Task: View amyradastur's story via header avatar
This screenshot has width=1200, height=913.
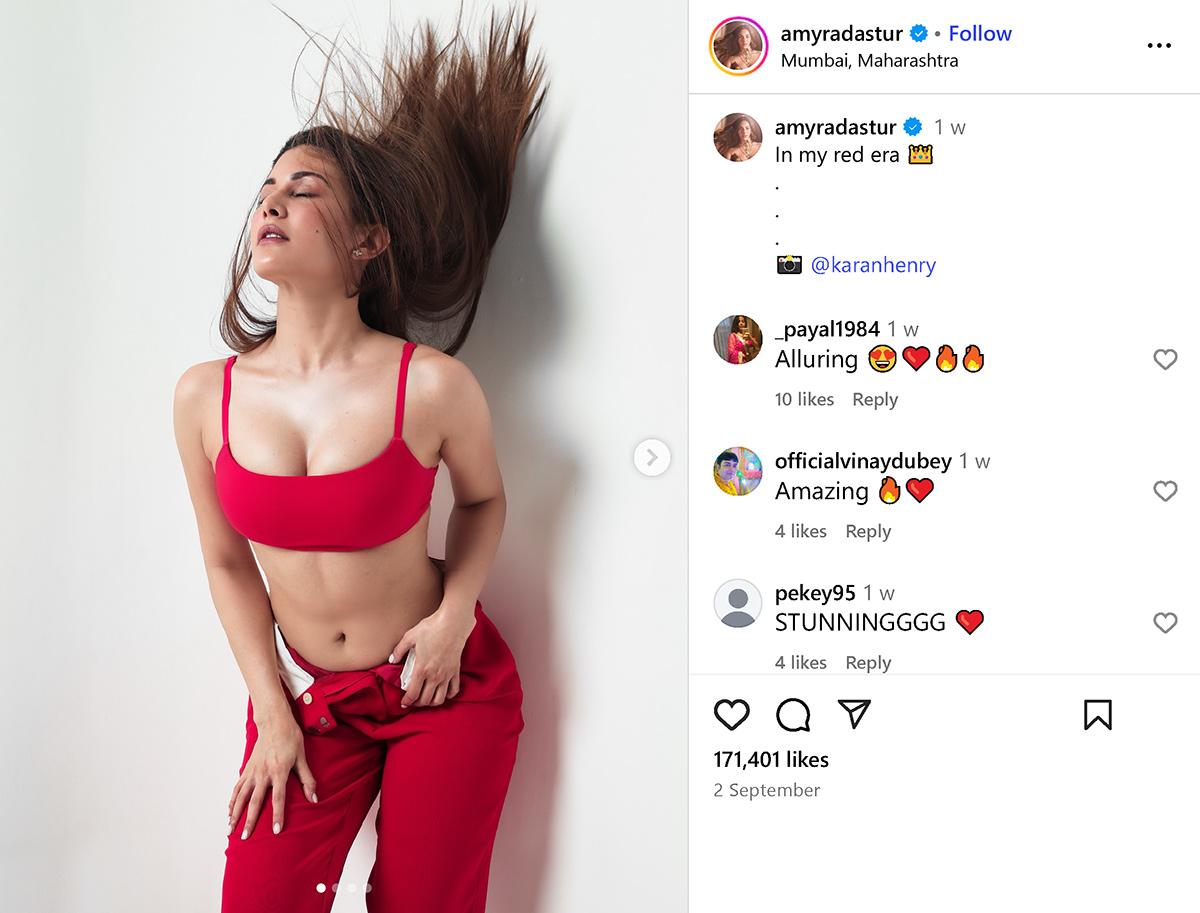Action: click(x=738, y=46)
